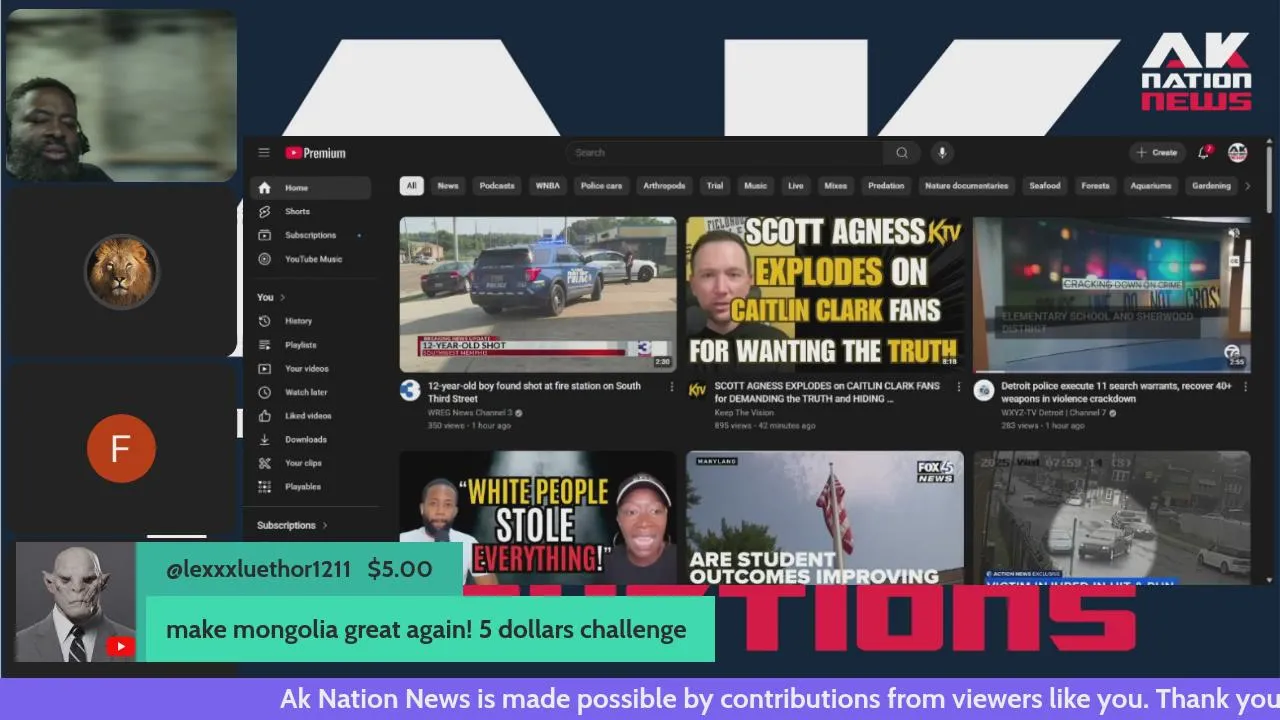Image resolution: width=1280 pixels, height=720 pixels.
Task: Select the Podcasts filter chip
Action: (497, 186)
